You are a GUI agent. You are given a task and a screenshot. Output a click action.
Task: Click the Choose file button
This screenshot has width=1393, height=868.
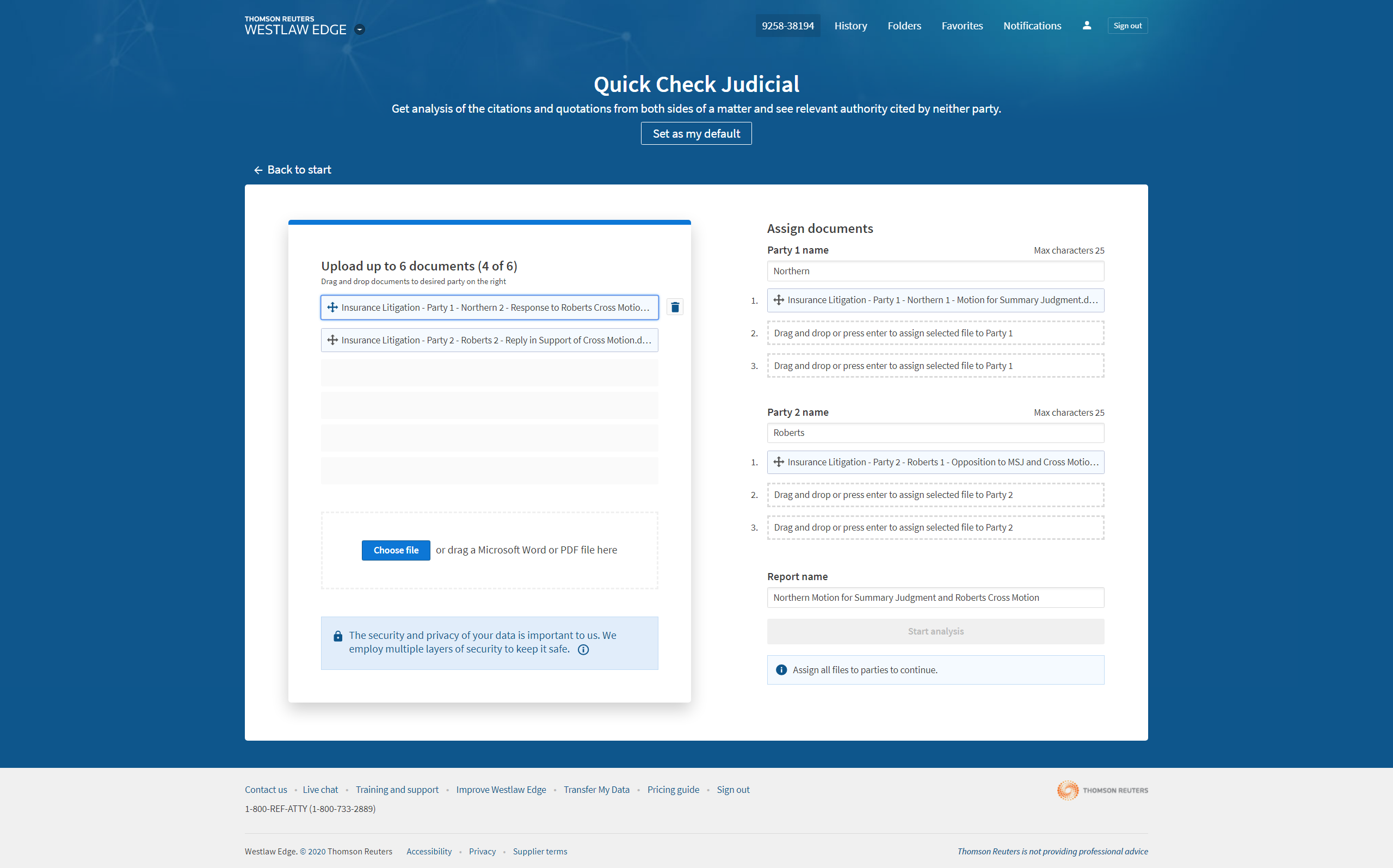[396, 550]
